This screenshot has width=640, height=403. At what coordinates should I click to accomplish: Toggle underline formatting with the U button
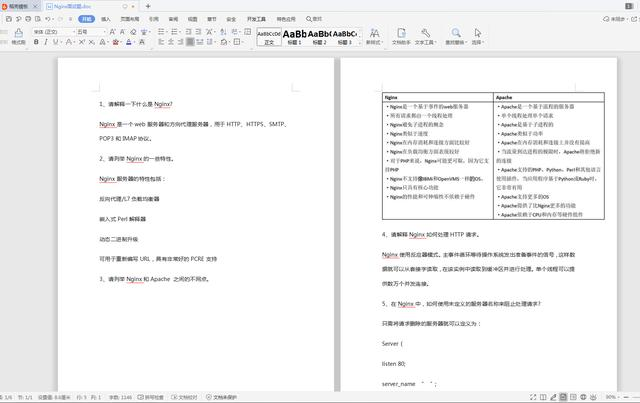click(x=56, y=42)
